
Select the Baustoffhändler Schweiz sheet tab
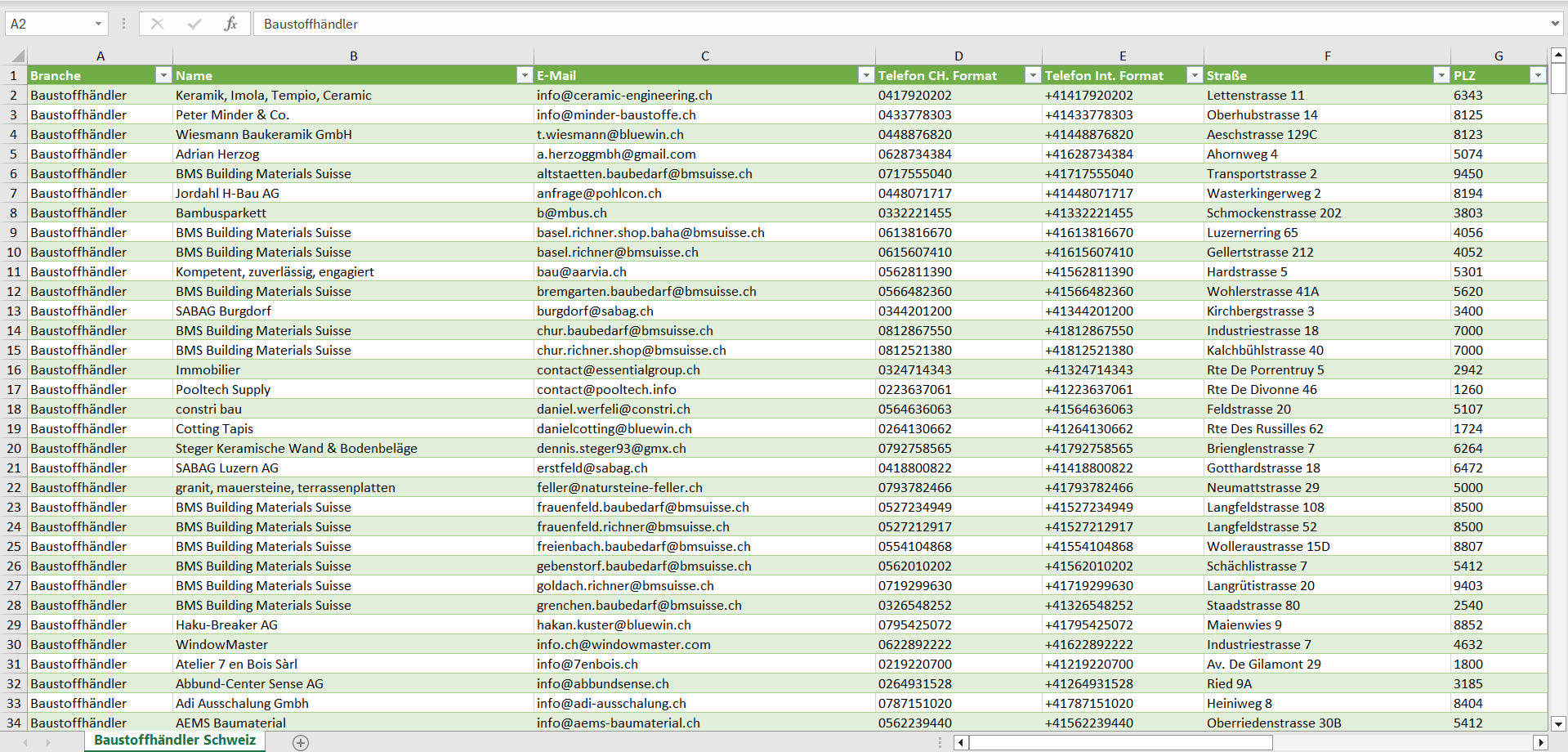[175, 741]
